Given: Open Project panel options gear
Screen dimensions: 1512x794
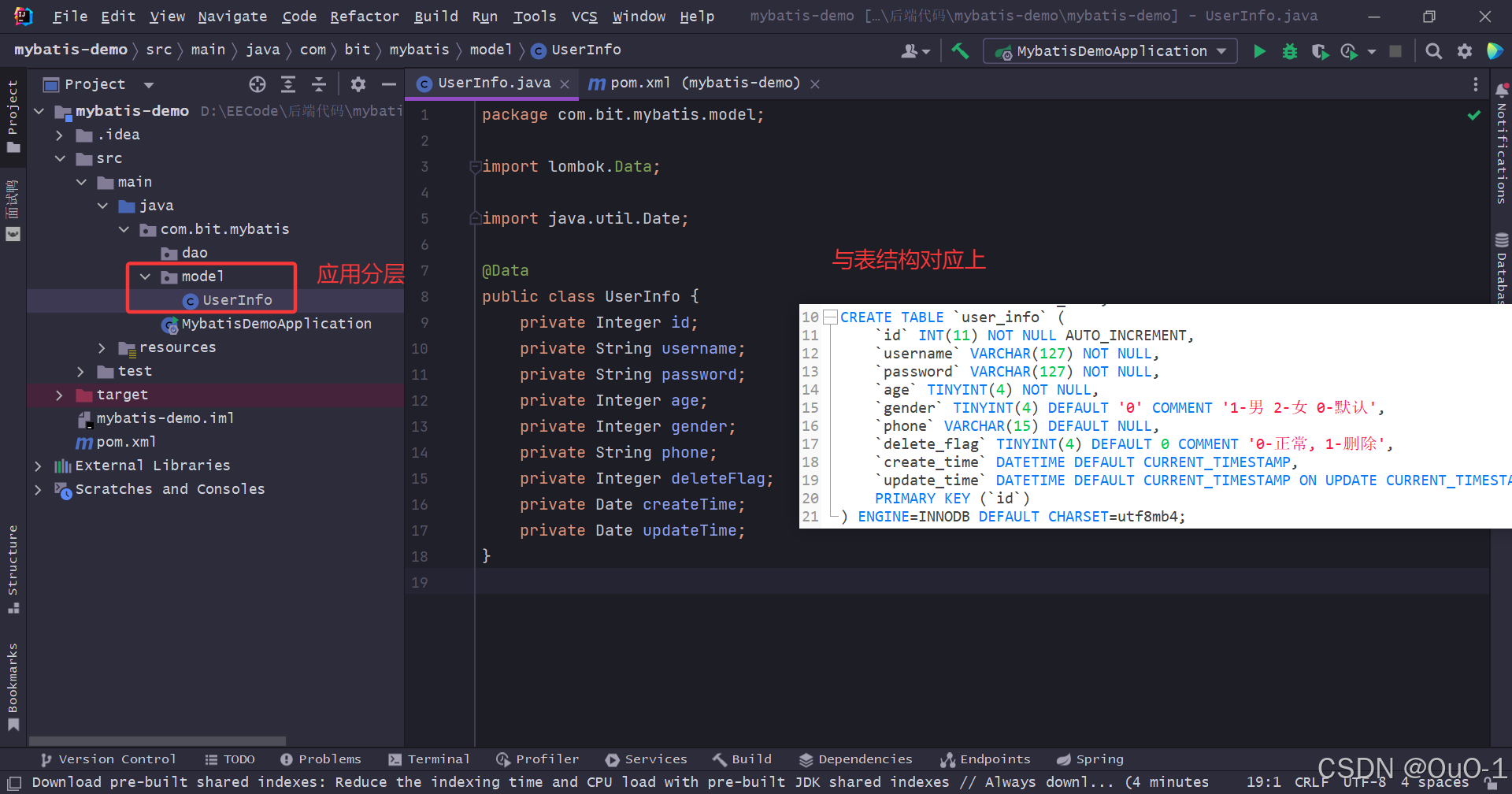Looking at the screenshot, I should tap(358, 84).
